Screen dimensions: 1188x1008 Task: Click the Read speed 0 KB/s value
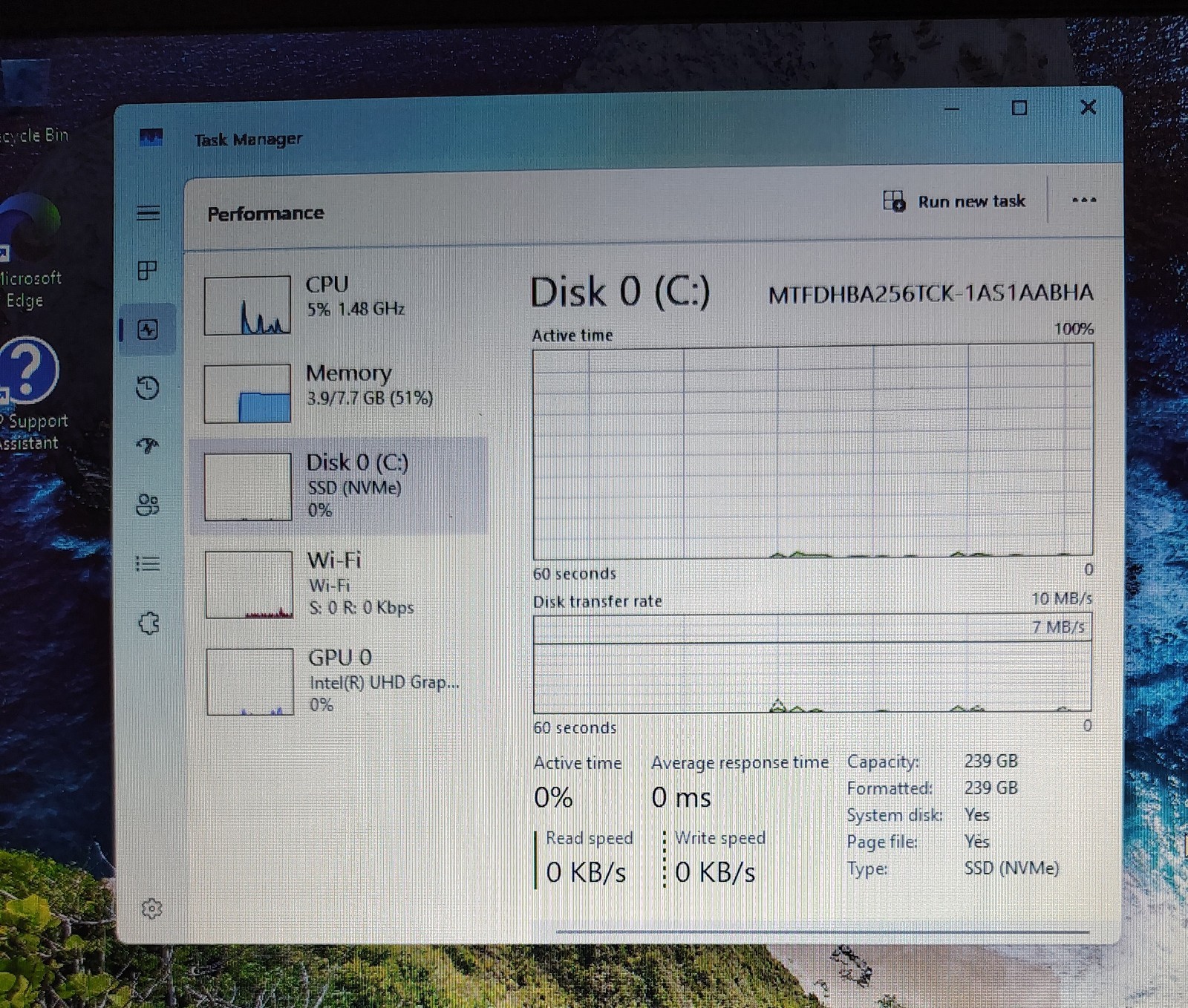point(586,872)
